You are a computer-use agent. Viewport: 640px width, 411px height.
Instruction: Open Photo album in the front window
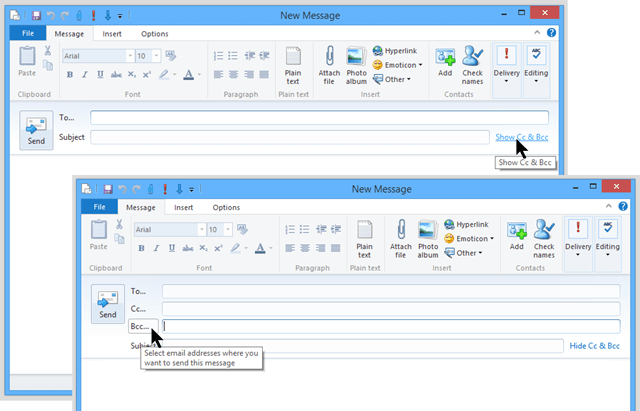(x=429, y=235)
